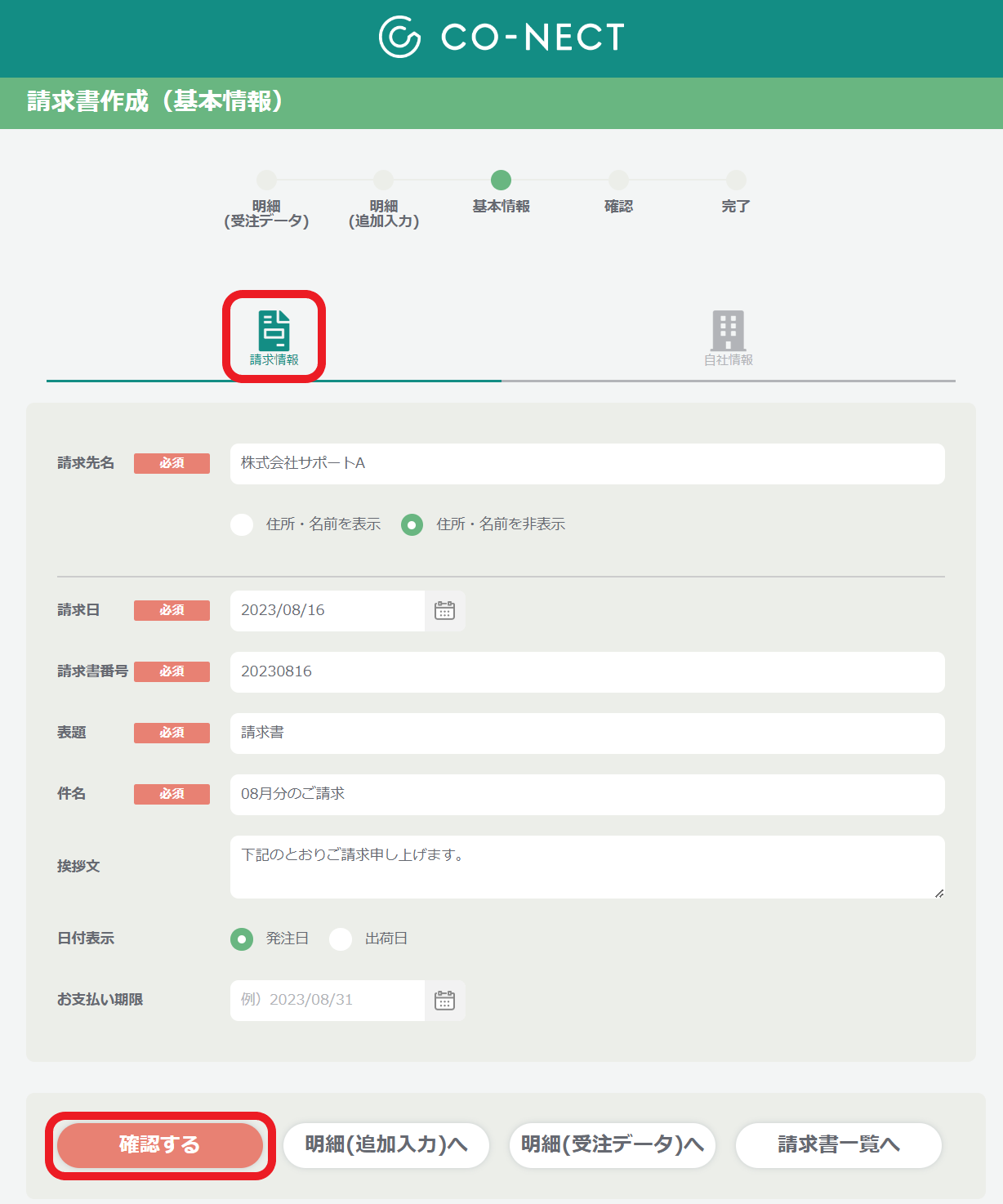Select 住所・名前を非表示 radio button
This screenshot has height=1204, width=1003.
[x=412, y=524]
